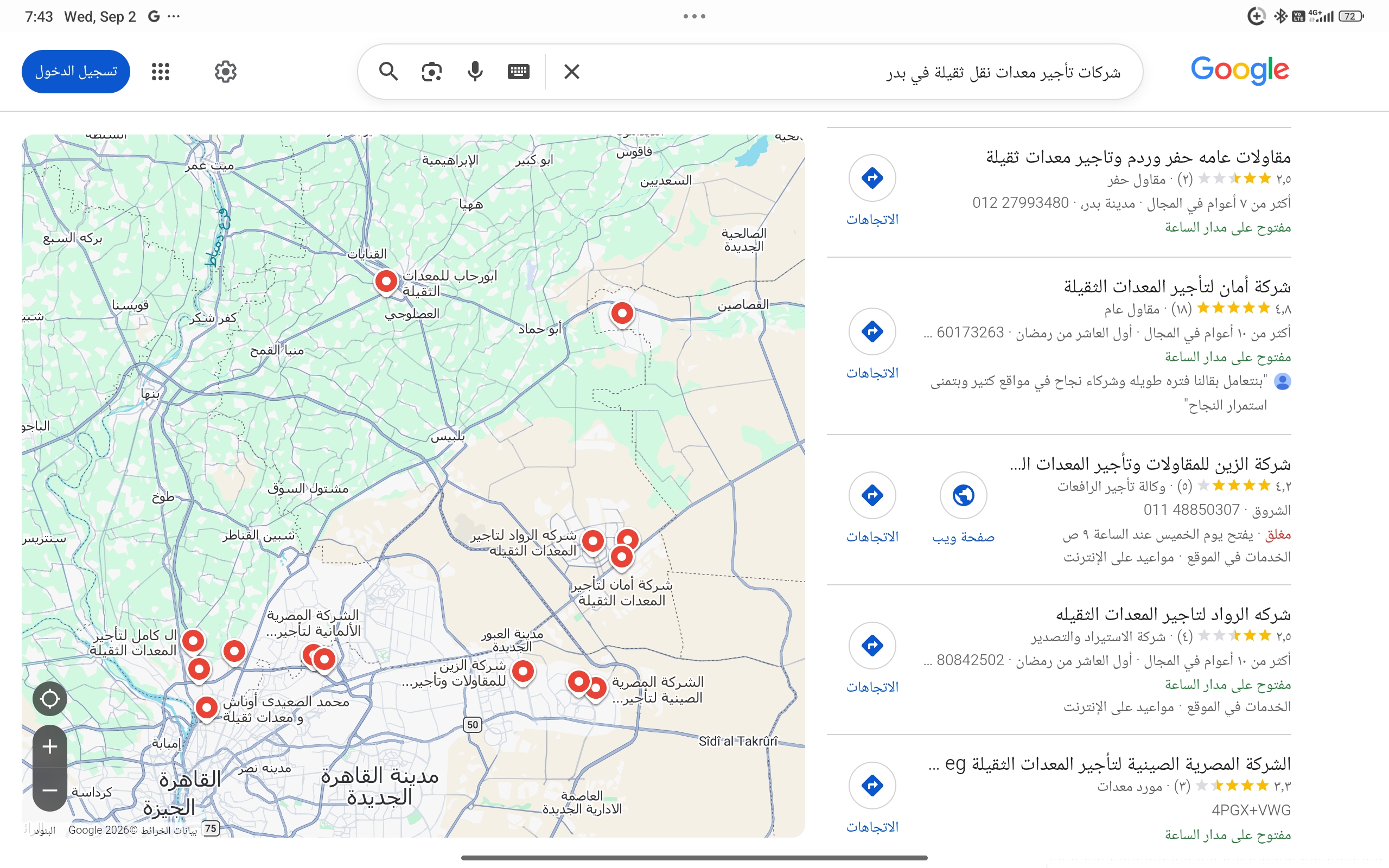The image size is (1389, 868).
Task: Click rating ٤٫٨ of شركة أمان
Action: click(1283, 309)
